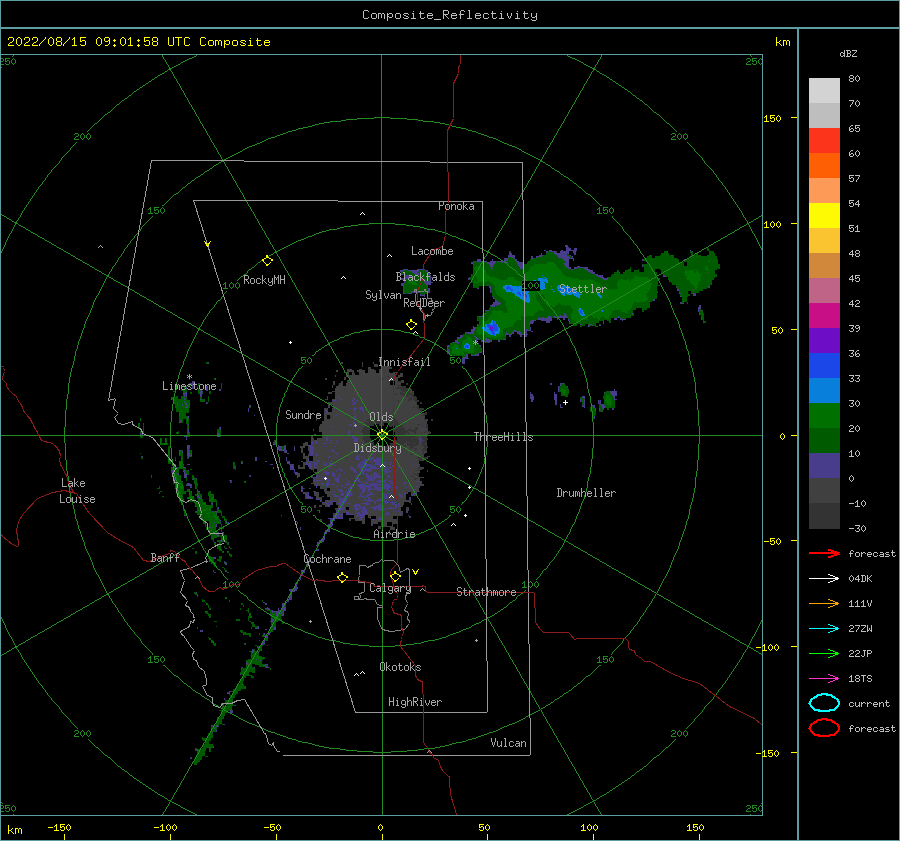Click the orange 111V arrow icon
This screenshot has height=841, width=900.
tap(824, 603)
